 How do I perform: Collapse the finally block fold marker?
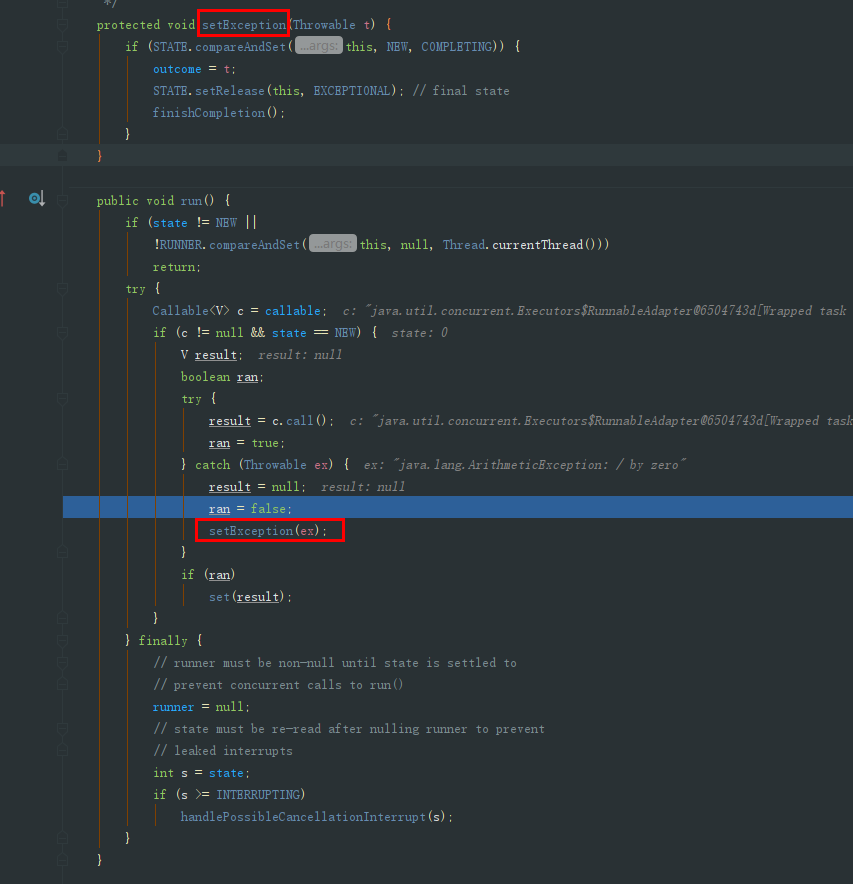tap(63, 640)
